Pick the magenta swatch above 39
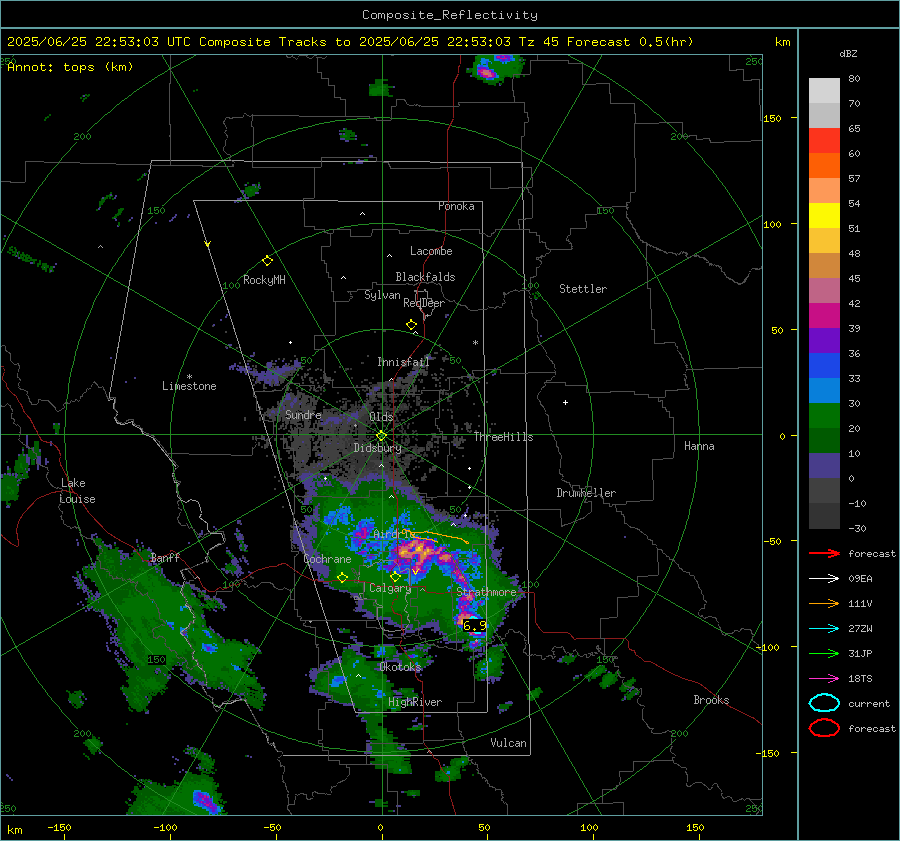The height and width of the screenshot is (841, 900). [824, 315]
